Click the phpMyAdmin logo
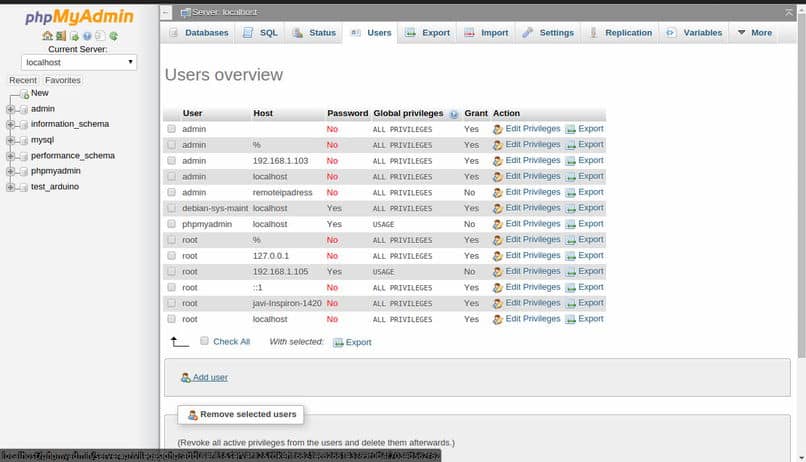 79,17
